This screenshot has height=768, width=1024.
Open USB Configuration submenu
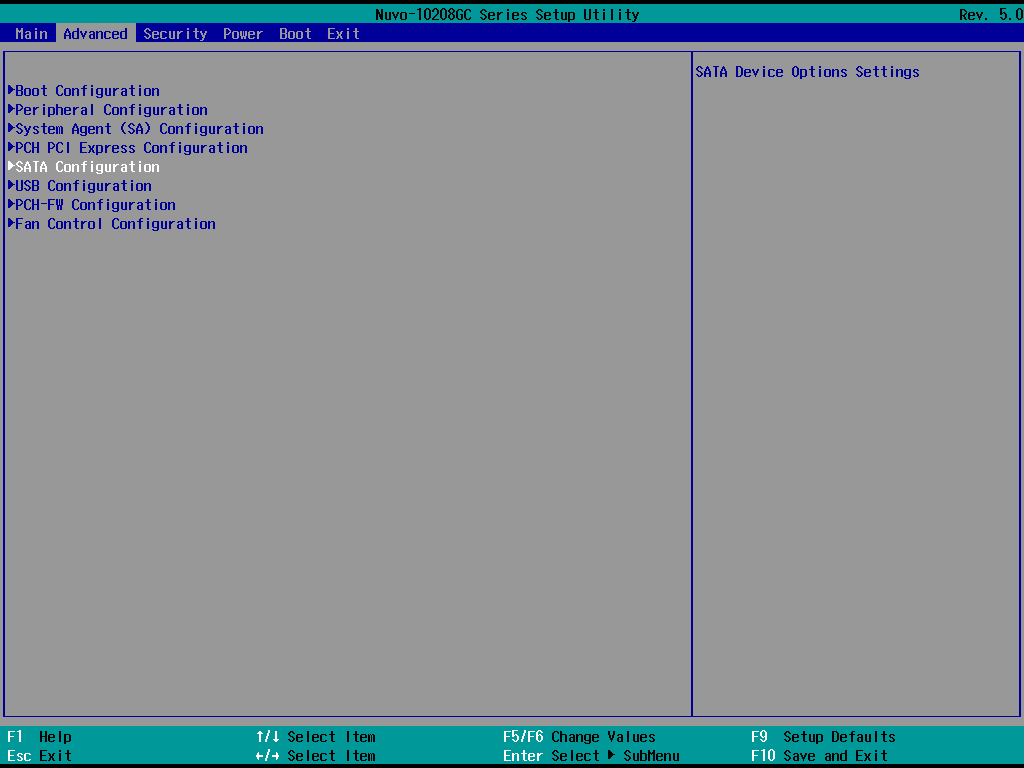[83, 186]
